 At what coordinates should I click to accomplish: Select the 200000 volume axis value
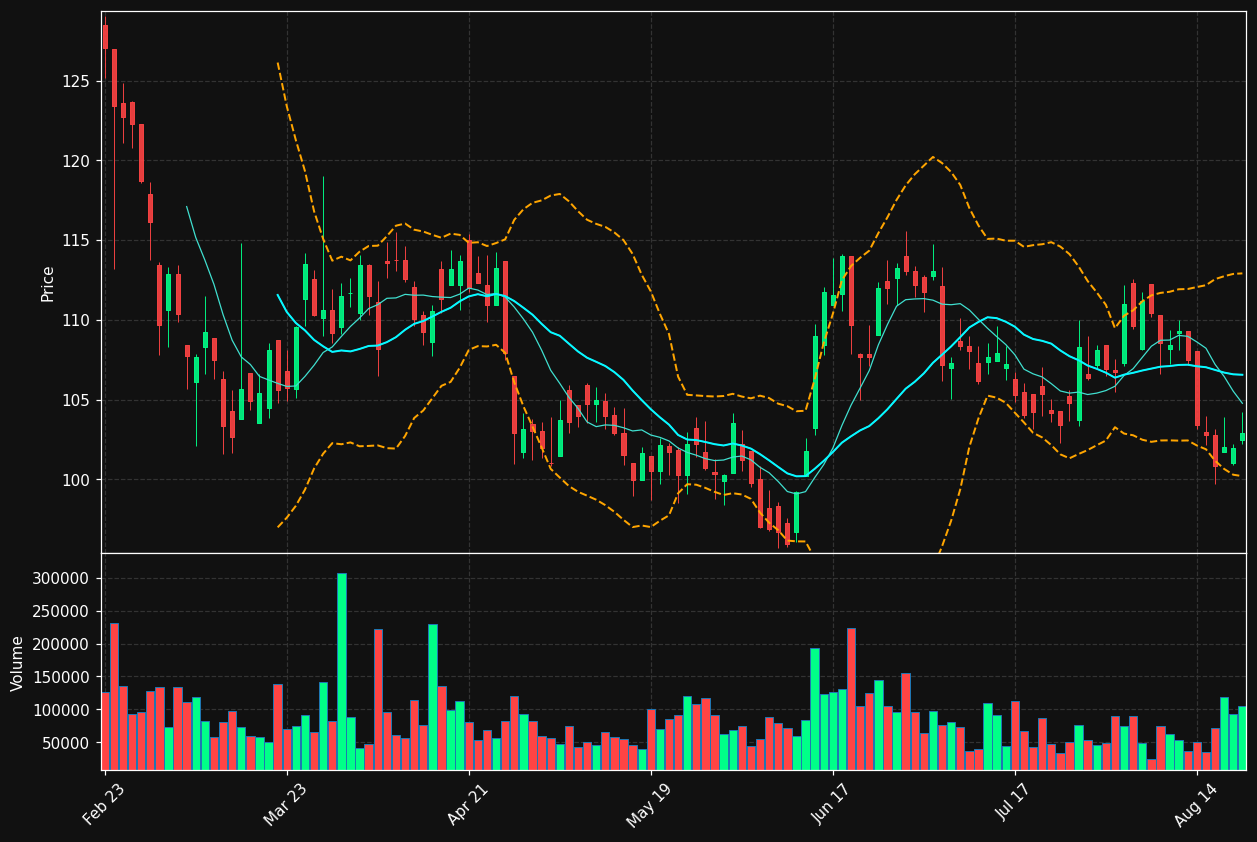coord(62,644)
